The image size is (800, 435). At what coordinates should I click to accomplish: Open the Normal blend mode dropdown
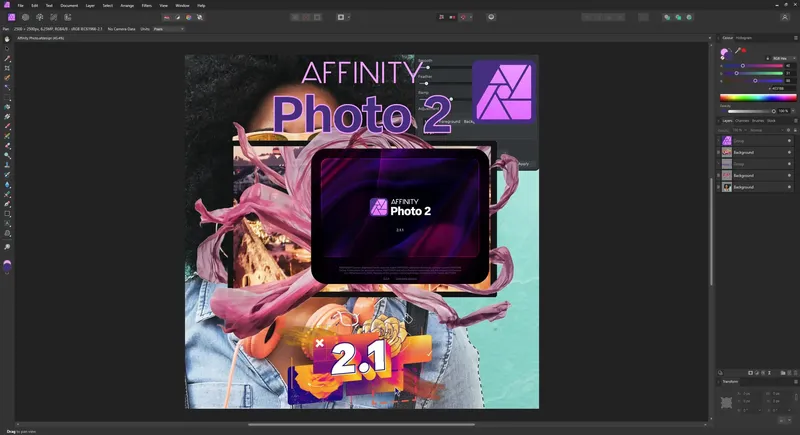point(766,130)
